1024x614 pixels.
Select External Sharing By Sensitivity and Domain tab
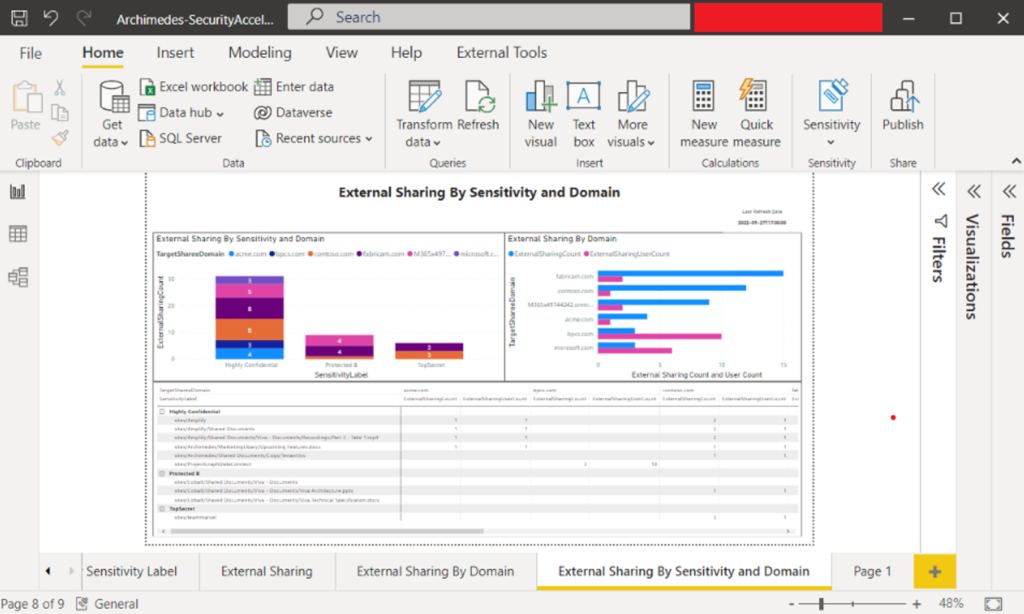click(x=684, y=572)
